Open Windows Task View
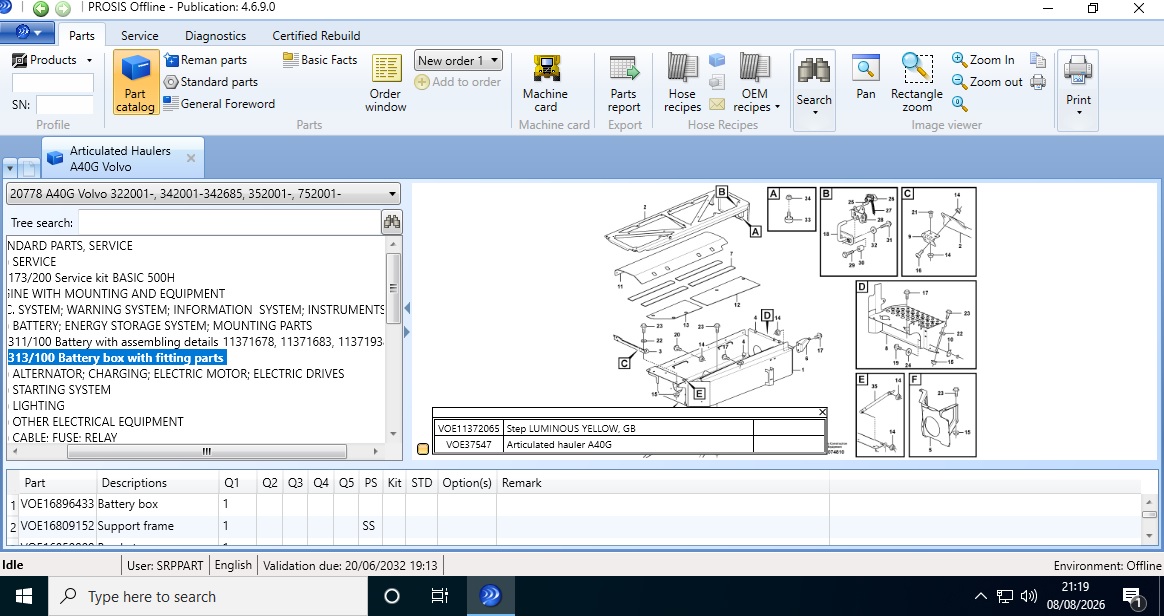 [x=439, y=596]
